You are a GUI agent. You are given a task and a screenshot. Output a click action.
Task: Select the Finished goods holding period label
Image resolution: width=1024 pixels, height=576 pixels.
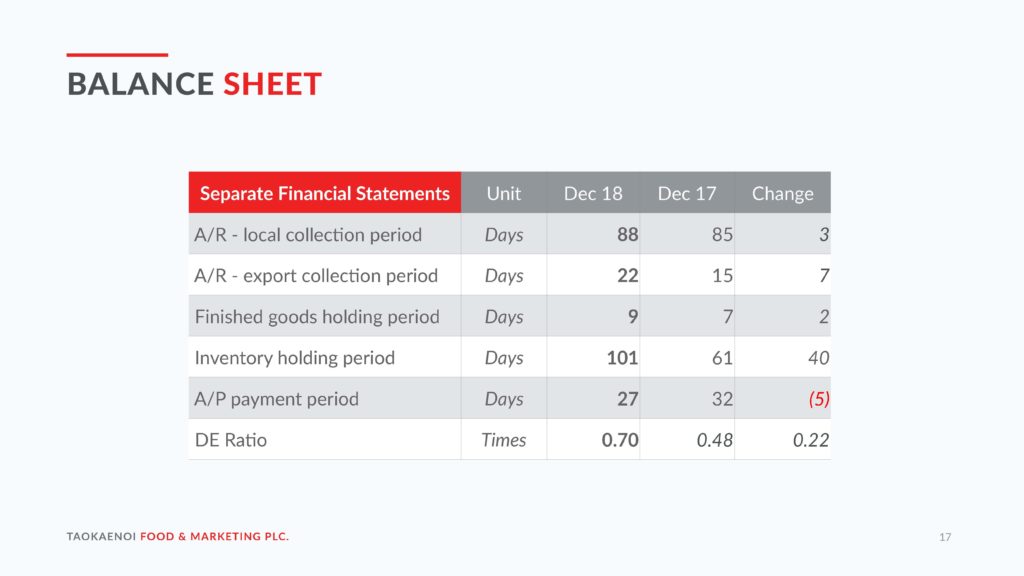tap(317, 317)
